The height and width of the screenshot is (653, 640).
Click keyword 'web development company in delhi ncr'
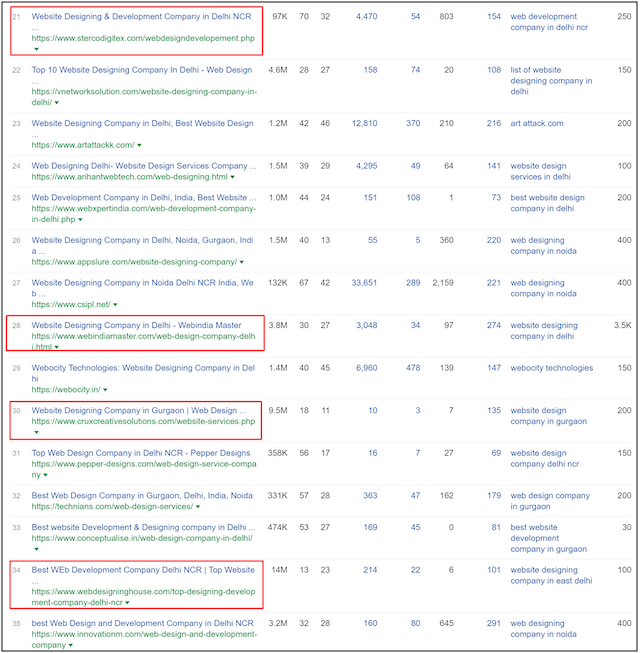(549, 22)
